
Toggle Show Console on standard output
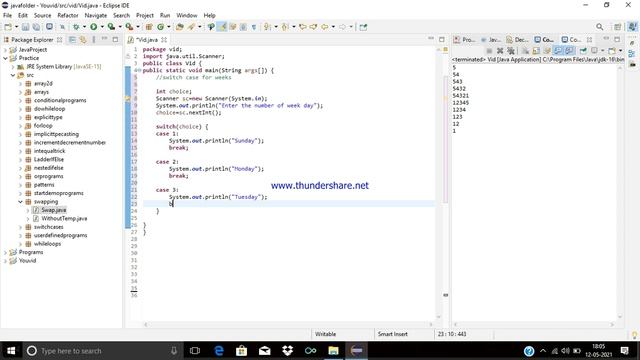558,51
